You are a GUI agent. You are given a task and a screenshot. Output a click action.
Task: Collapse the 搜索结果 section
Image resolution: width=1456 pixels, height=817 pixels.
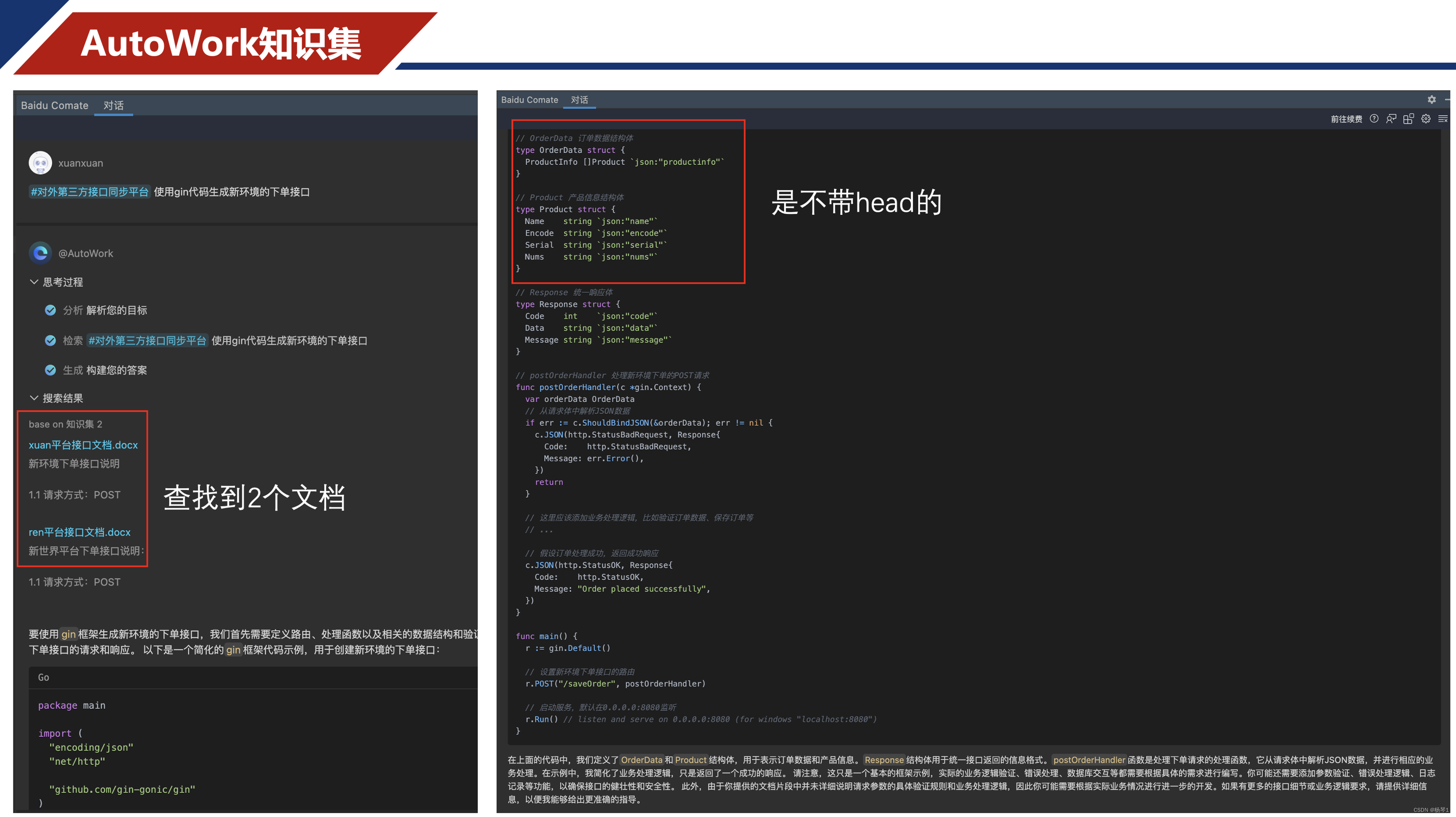tap(34, 398)
